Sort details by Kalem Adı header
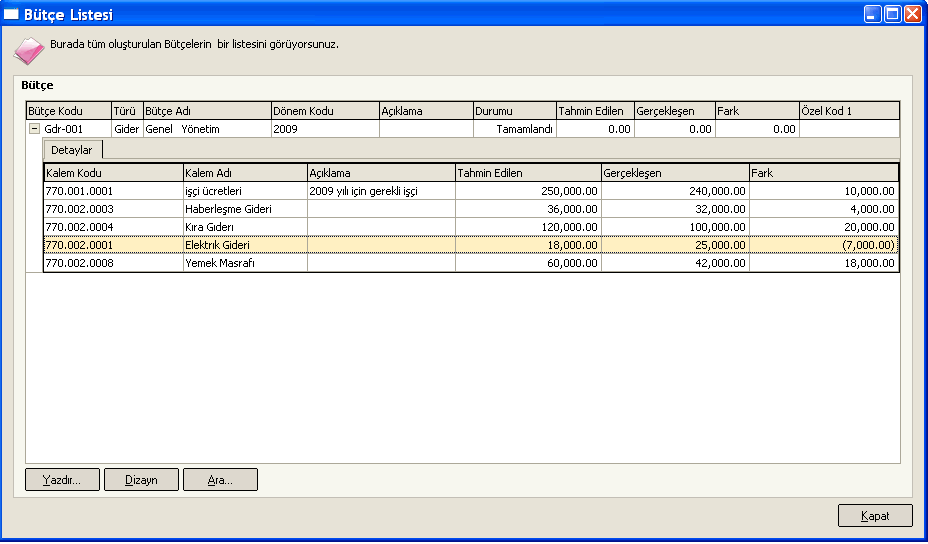The image size is (928, 544). pyautogui.click(x=245, y=173)
